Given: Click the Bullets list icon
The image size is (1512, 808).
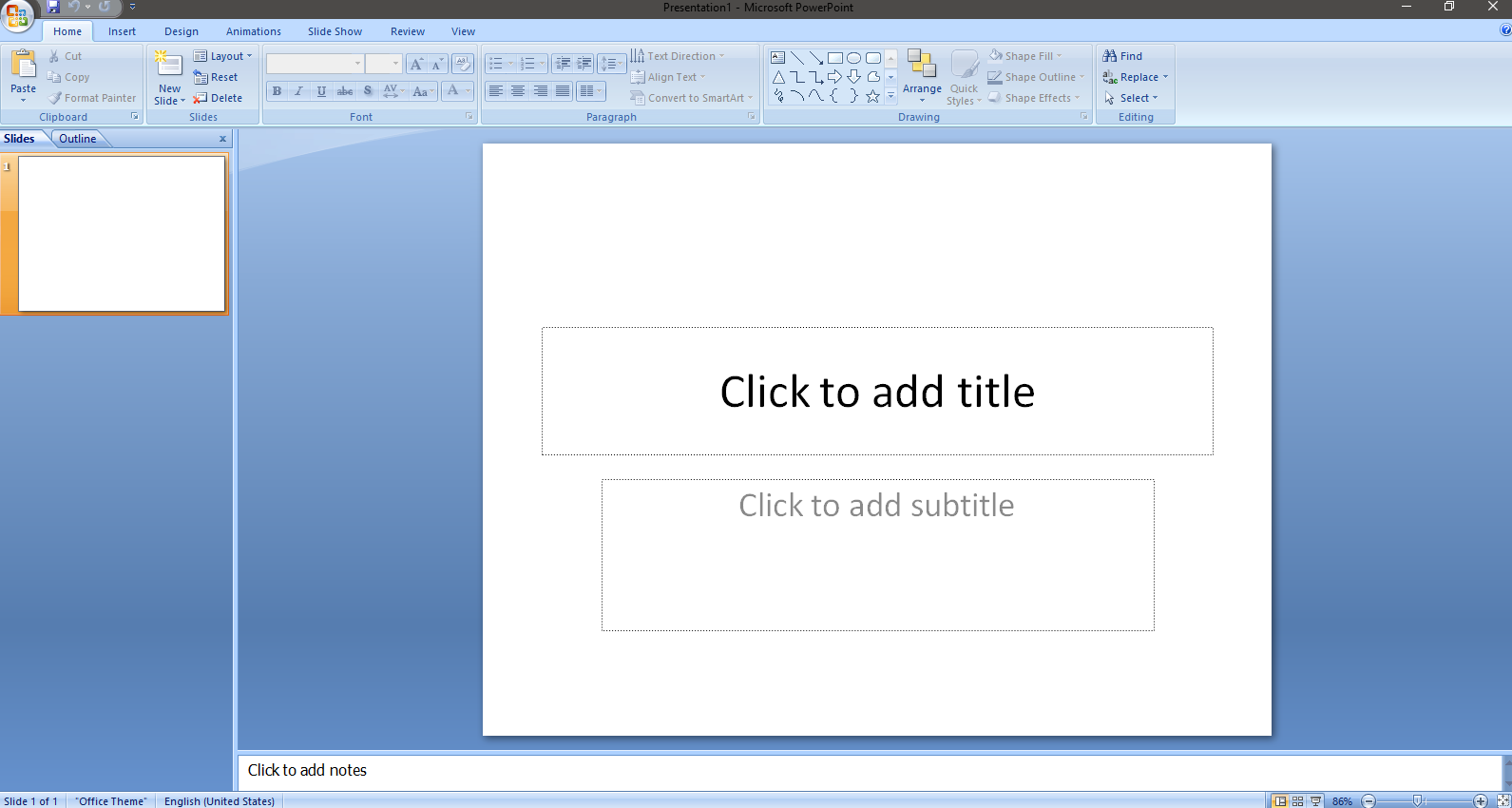Looking at the screenshot, I should tap(495, 64).
